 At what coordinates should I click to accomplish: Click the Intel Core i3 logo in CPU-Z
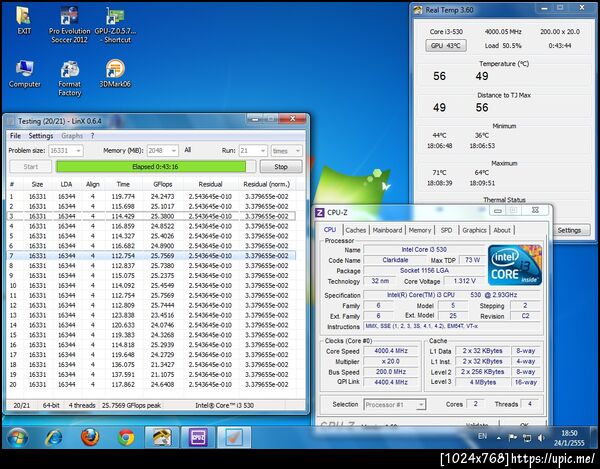515,265
